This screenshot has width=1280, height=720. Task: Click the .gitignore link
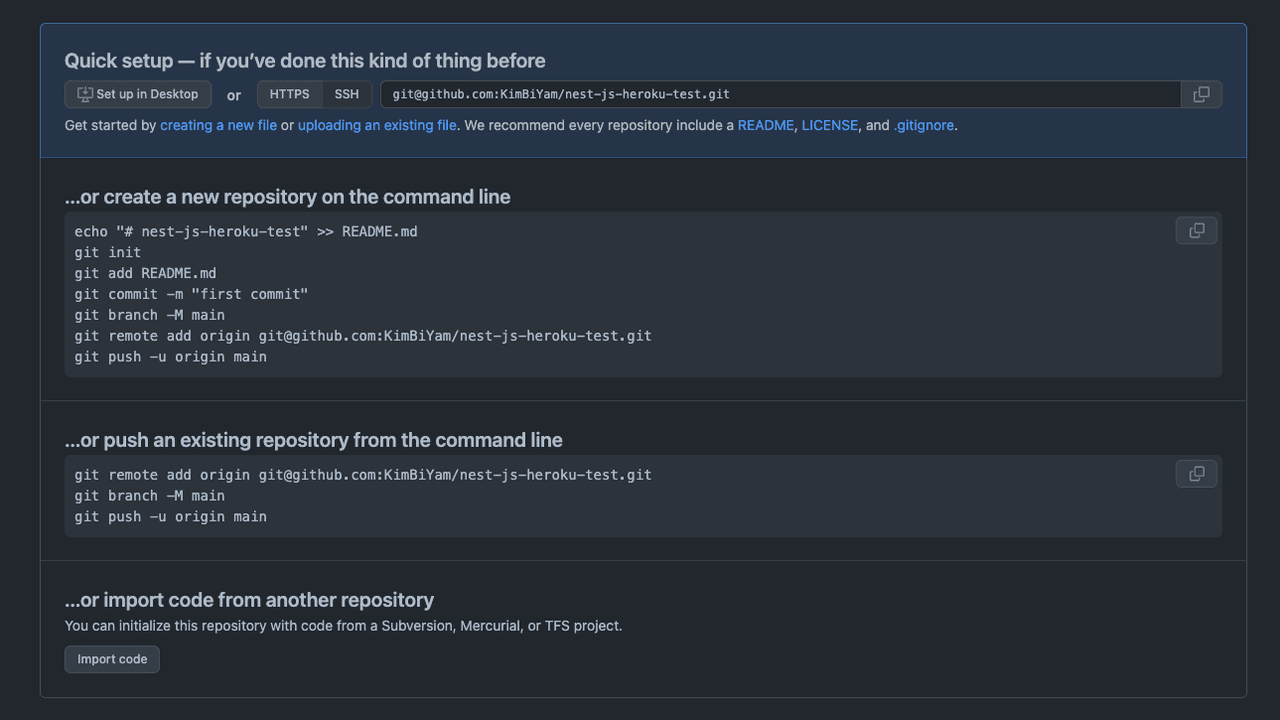[923, 125]
